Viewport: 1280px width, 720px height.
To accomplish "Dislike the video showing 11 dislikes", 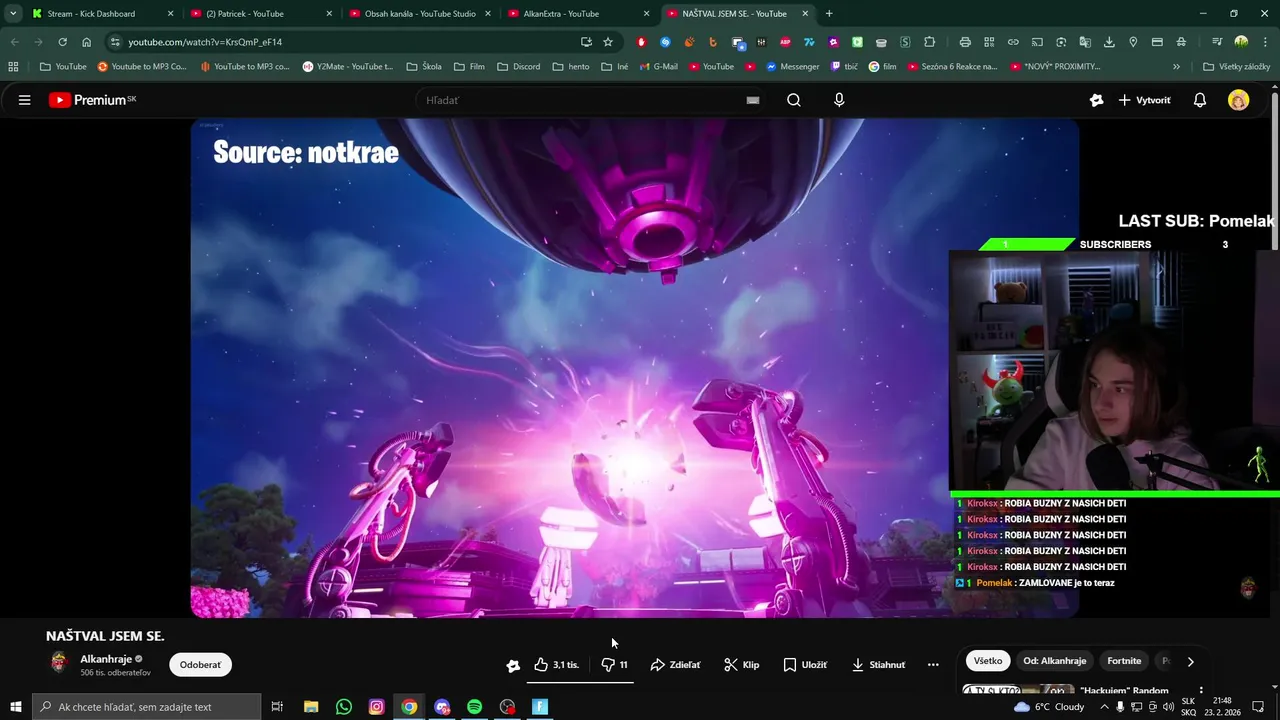I will pos(614,665).
